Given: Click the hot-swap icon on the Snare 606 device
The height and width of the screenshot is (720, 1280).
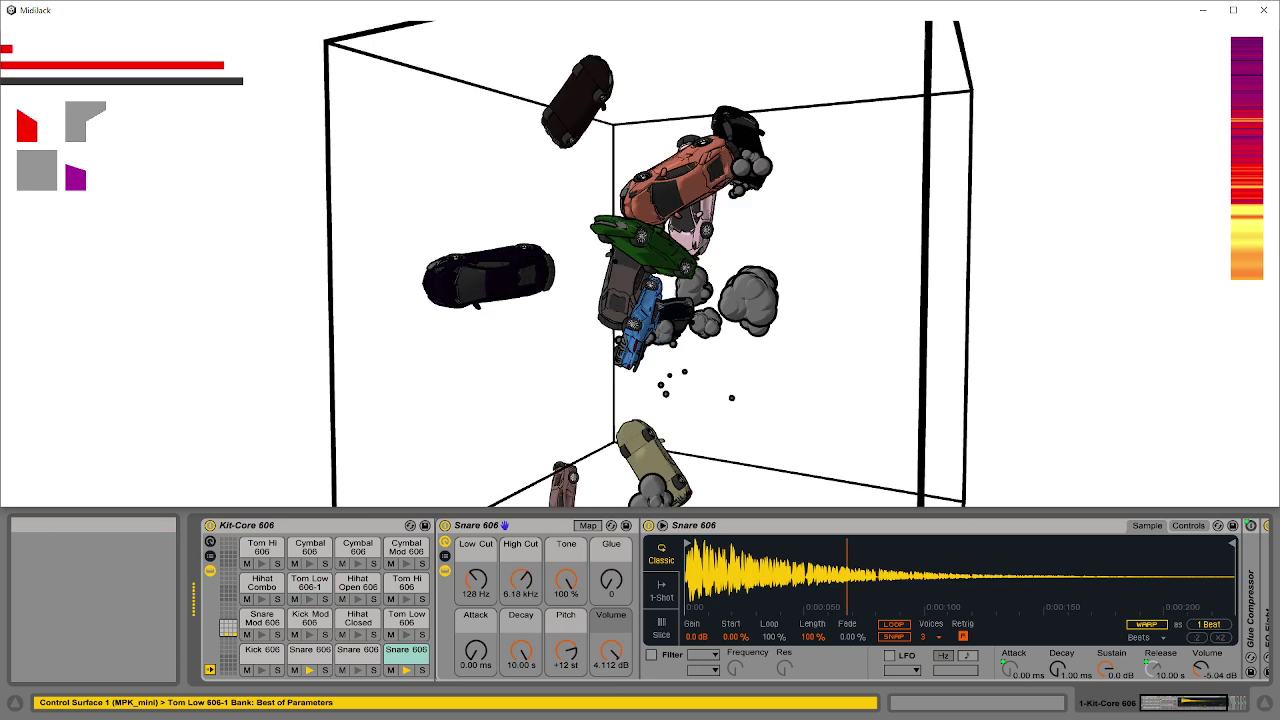Looking at the screenshot, I should (x=612, y=525).
